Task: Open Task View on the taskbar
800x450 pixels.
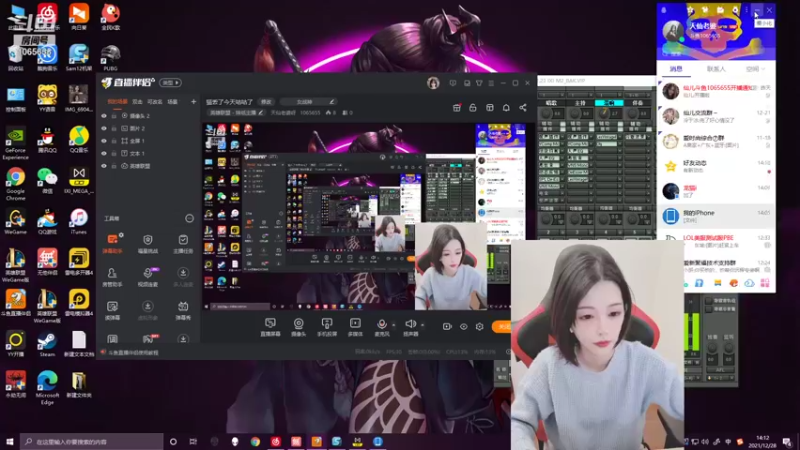Action: click(193, 441)
